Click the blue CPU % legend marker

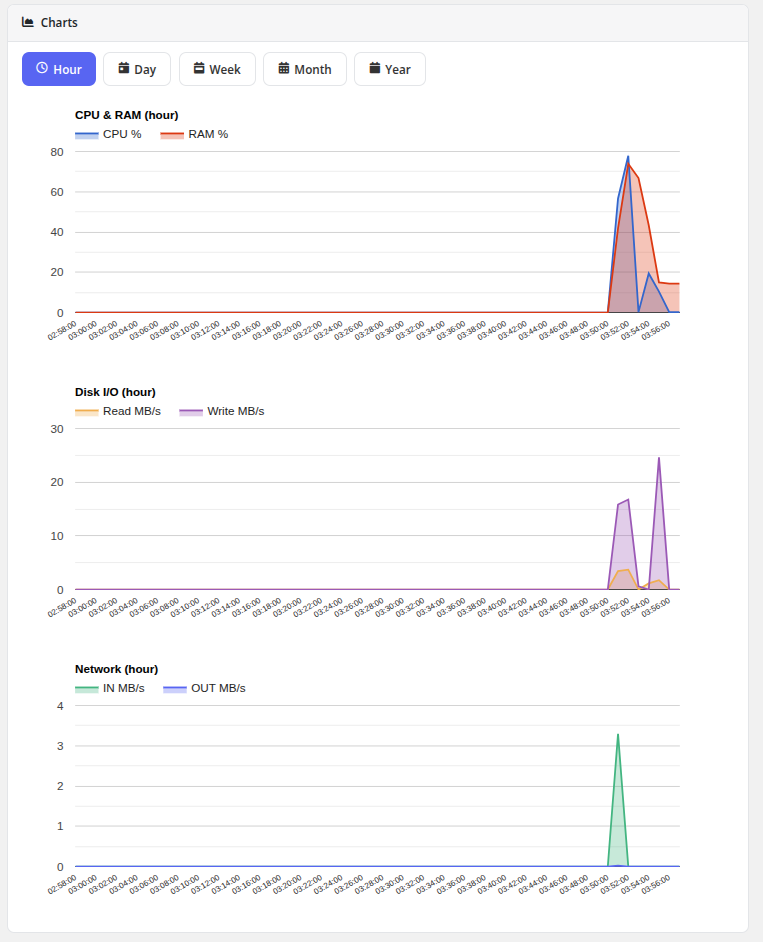tap(88, 133)
